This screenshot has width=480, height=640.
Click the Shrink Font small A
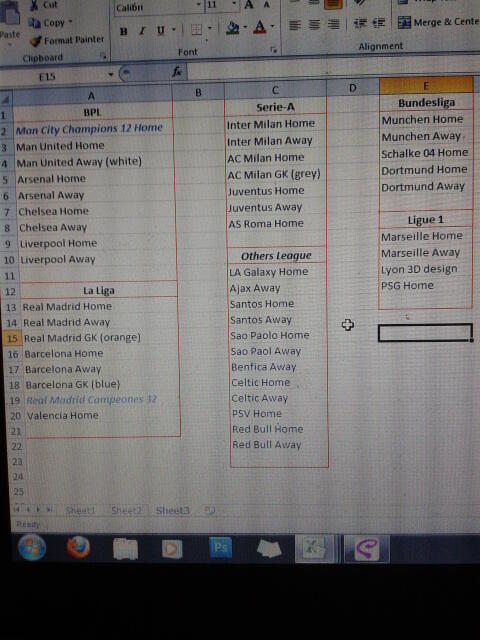[266, 5]
